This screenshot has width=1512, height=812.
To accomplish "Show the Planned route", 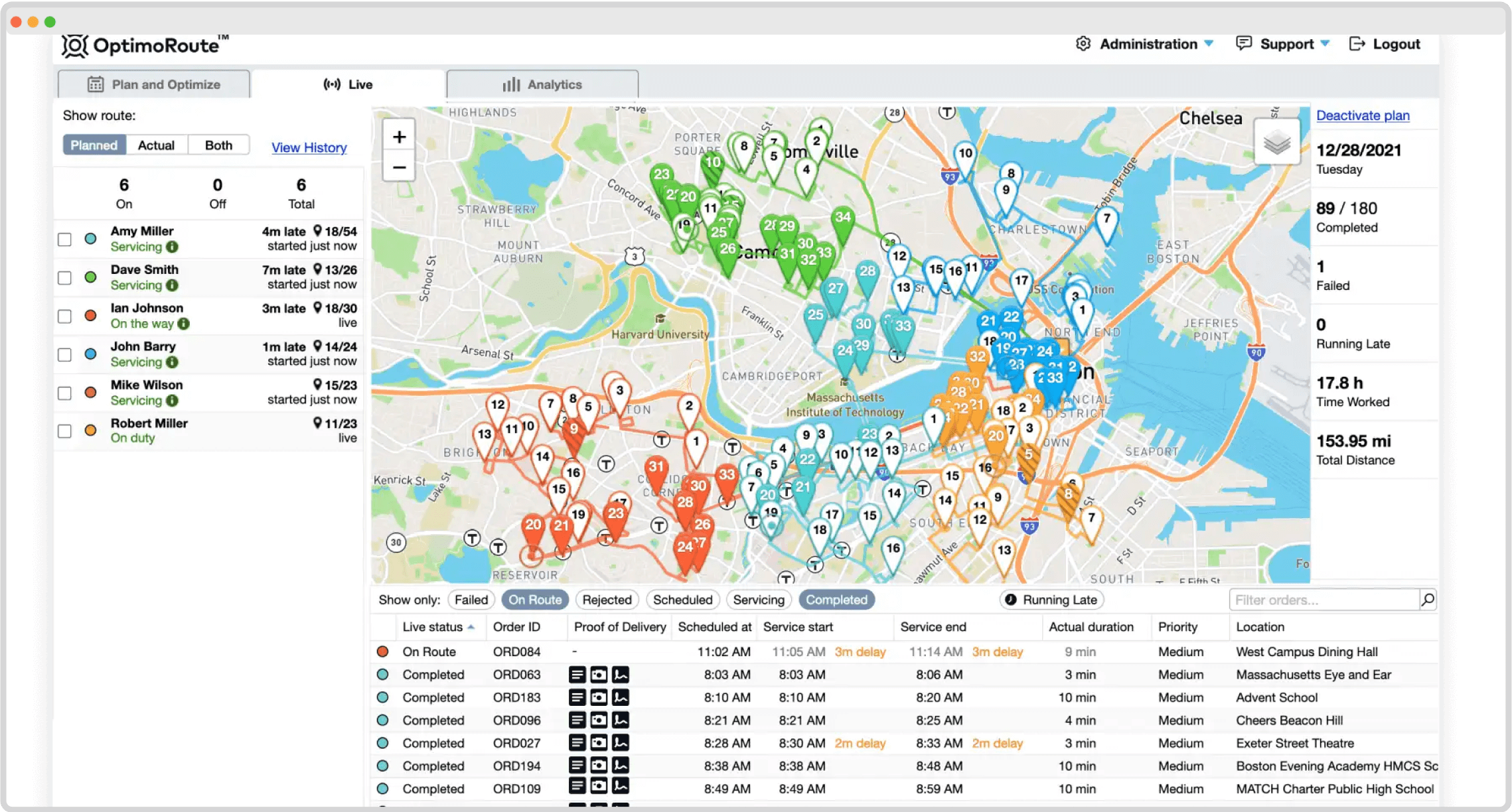I will click(x=94, y=145).
